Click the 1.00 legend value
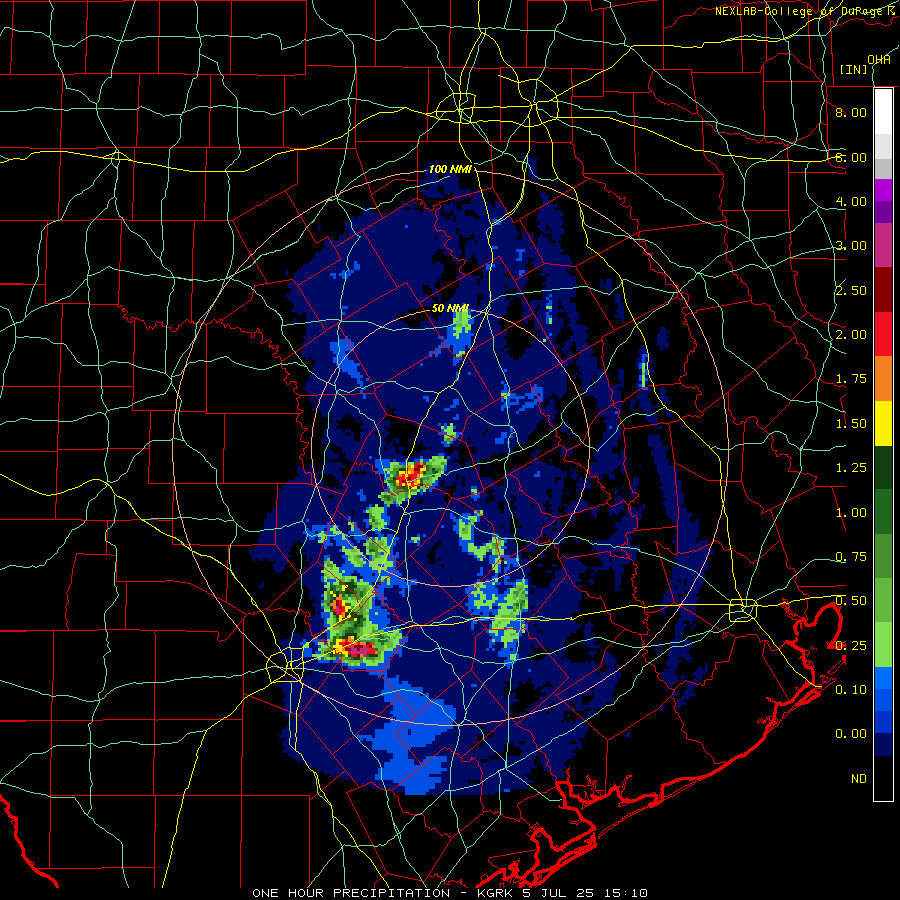900x900 pixels. (851, 513)
